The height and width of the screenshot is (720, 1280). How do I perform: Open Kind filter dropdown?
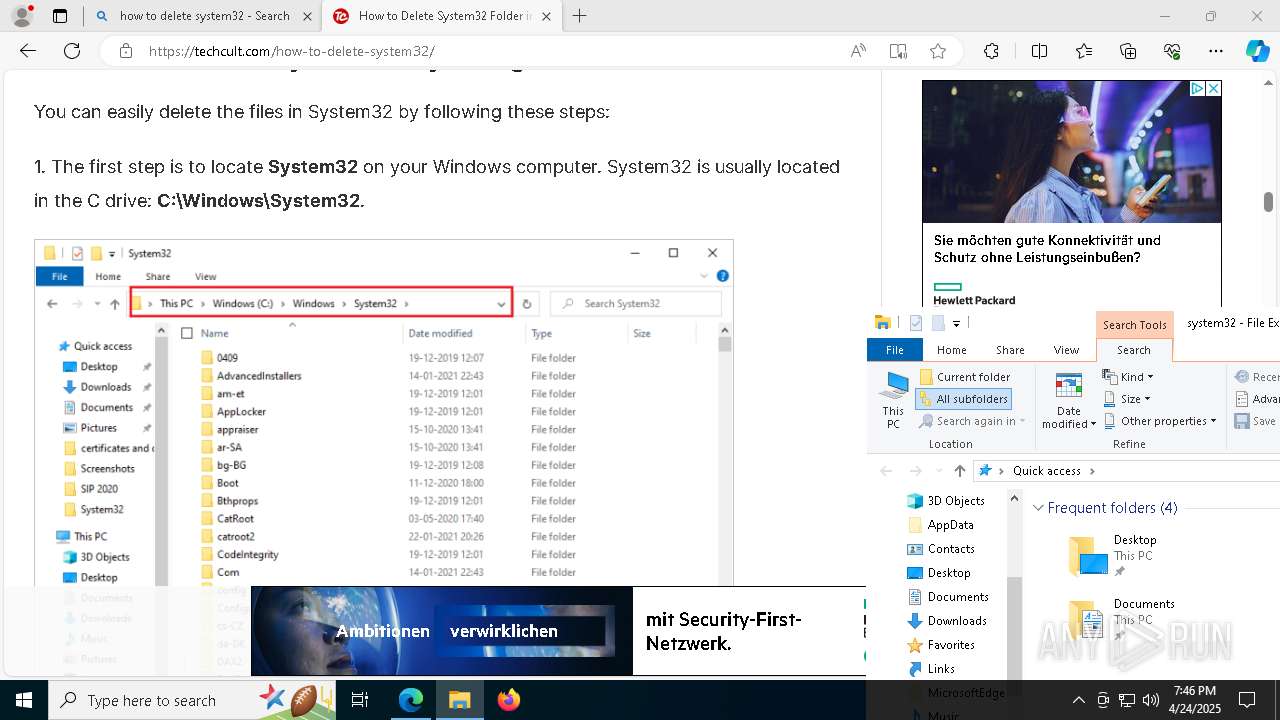[1128, 377]
